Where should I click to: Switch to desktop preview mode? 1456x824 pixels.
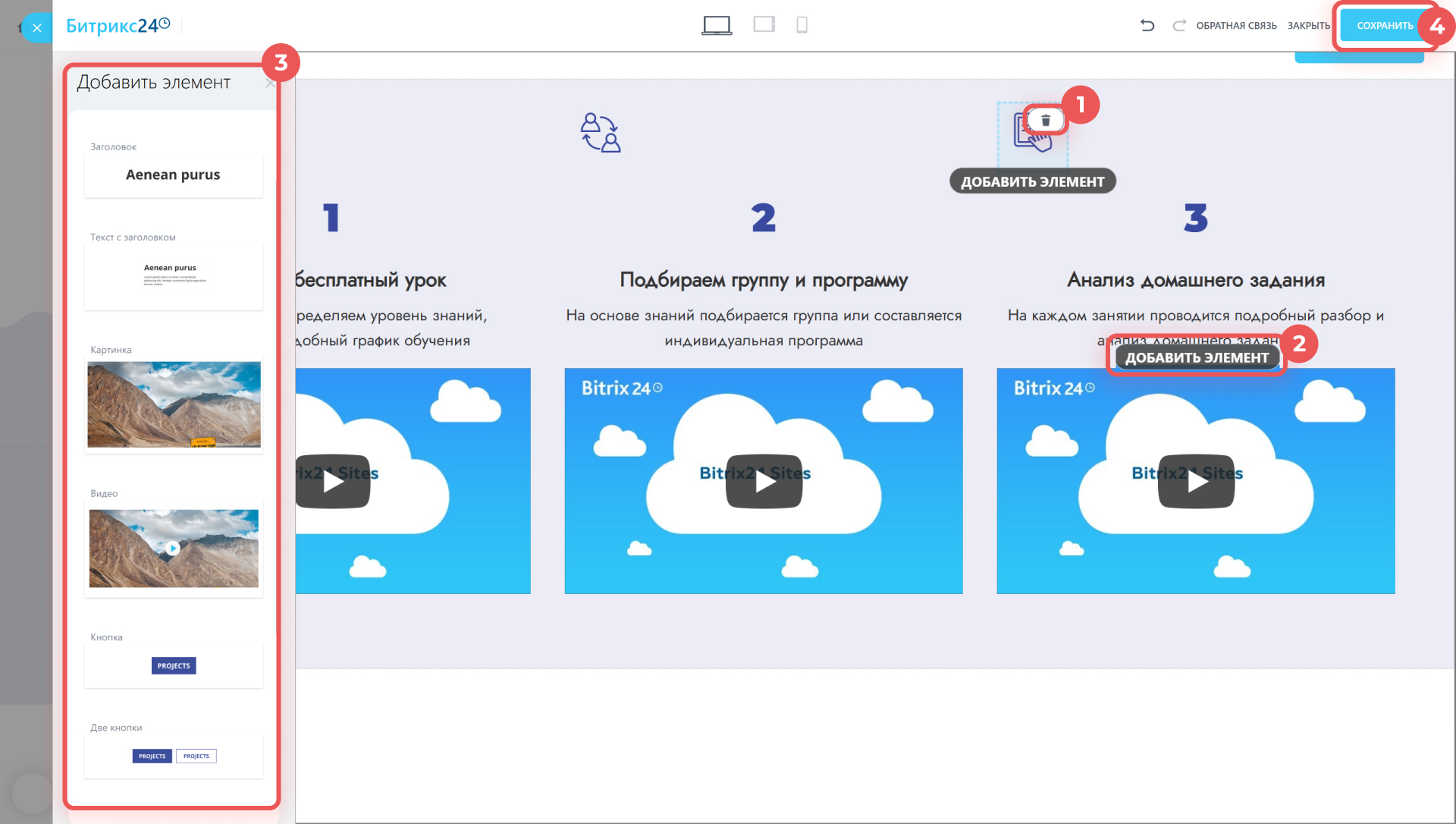pos(716,25)
